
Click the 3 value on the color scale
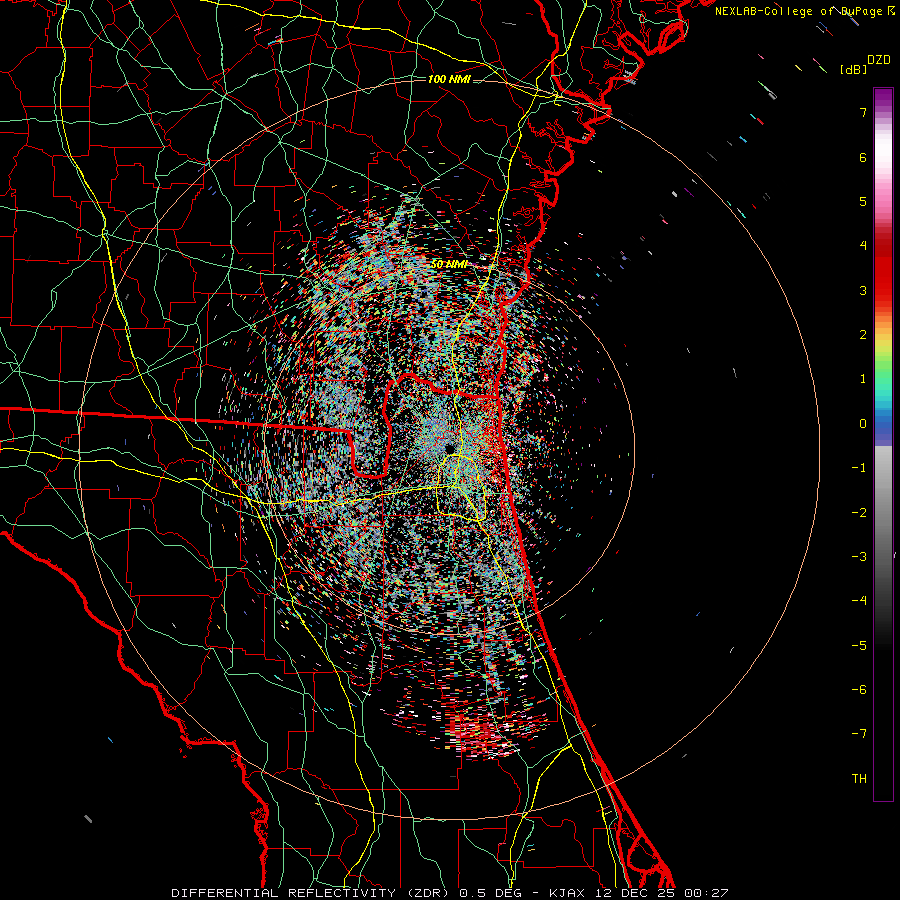(863, 290)
